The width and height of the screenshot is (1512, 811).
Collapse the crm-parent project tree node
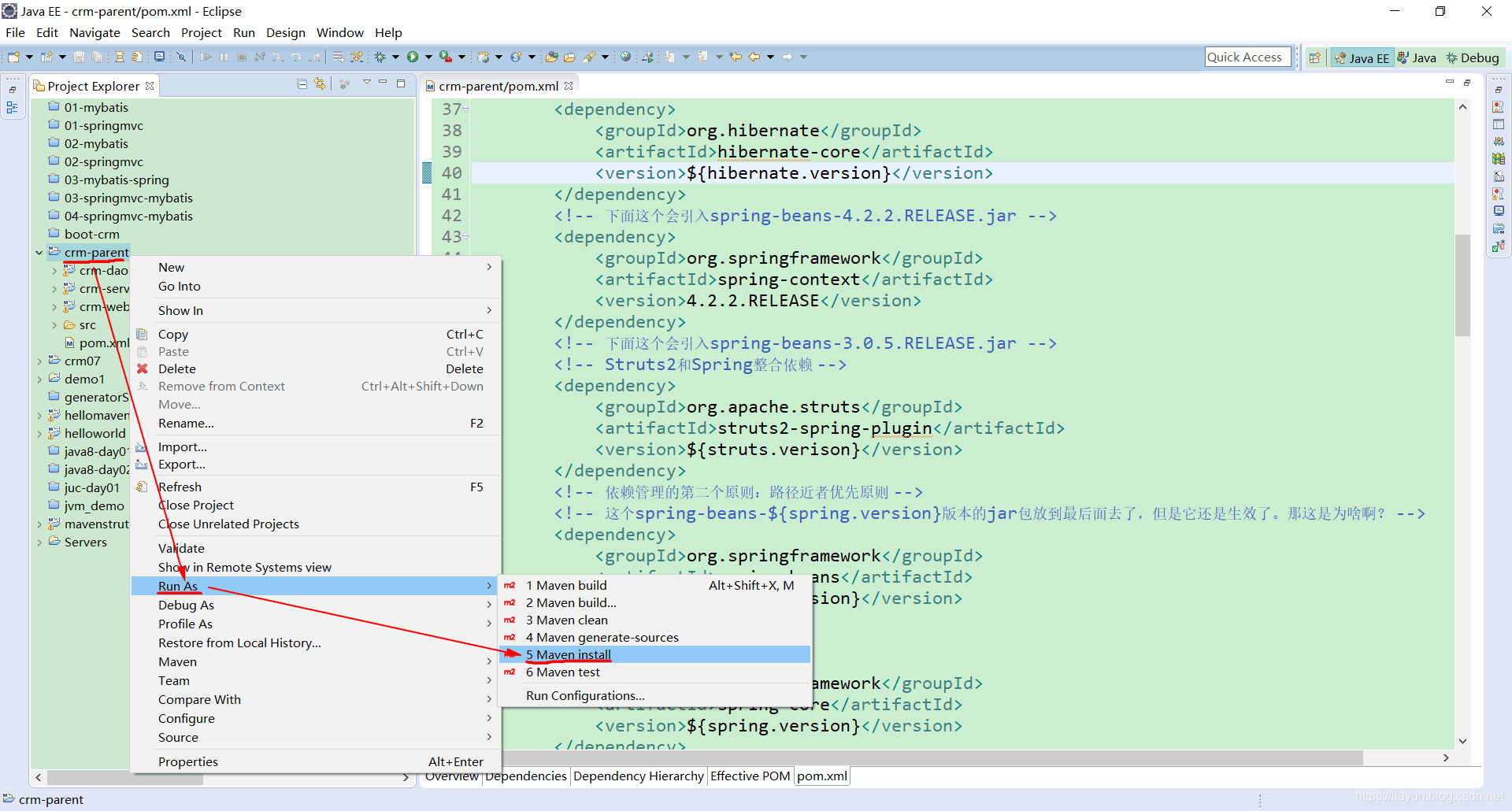pos(39,253)
